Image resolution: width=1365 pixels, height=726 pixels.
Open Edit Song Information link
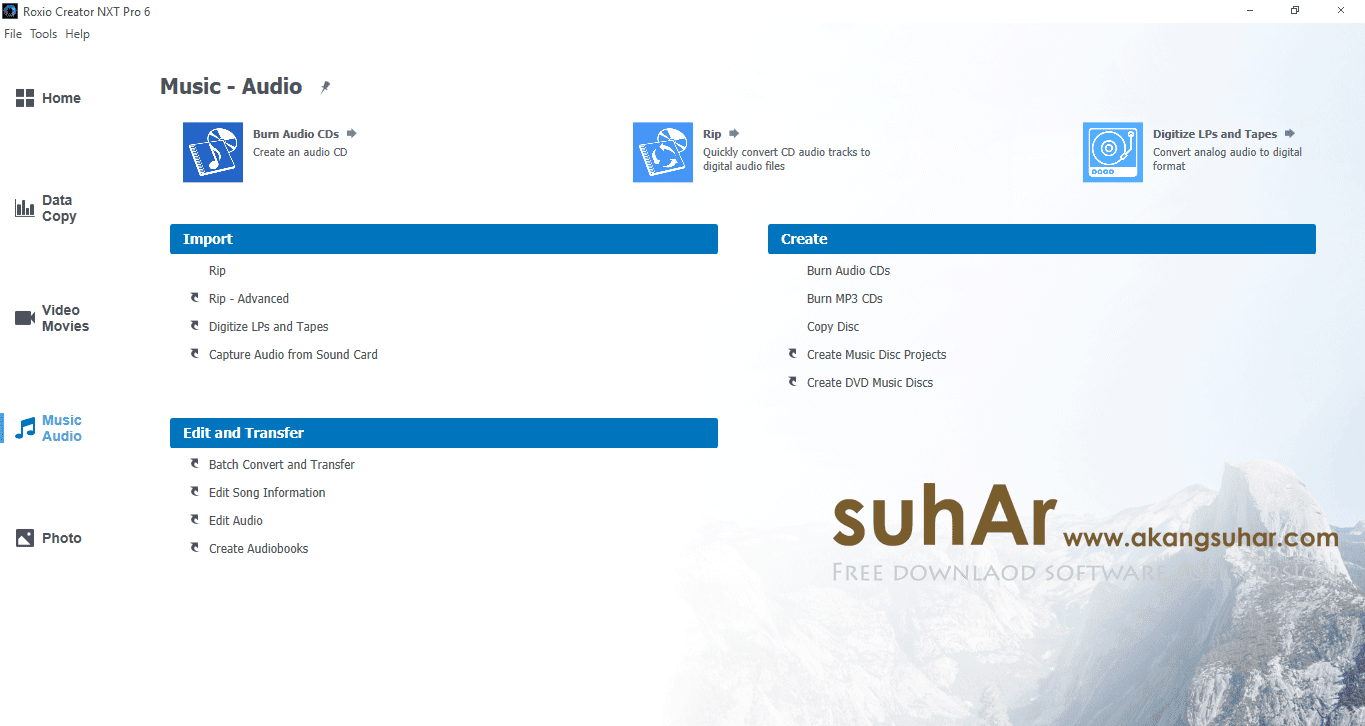click(x=267, y=493)
